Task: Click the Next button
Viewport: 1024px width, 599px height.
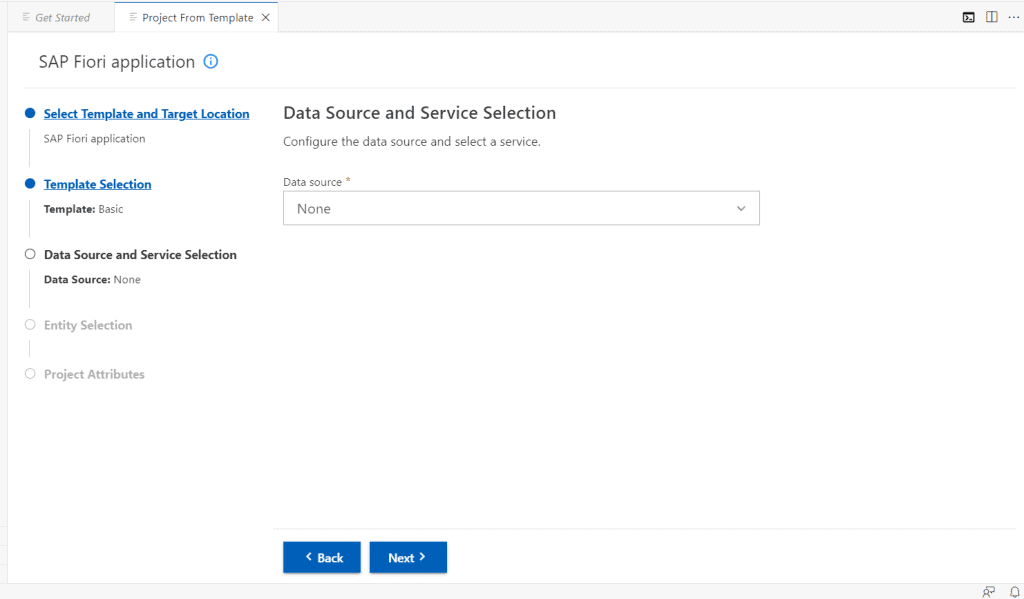Action: coord(408,557)
